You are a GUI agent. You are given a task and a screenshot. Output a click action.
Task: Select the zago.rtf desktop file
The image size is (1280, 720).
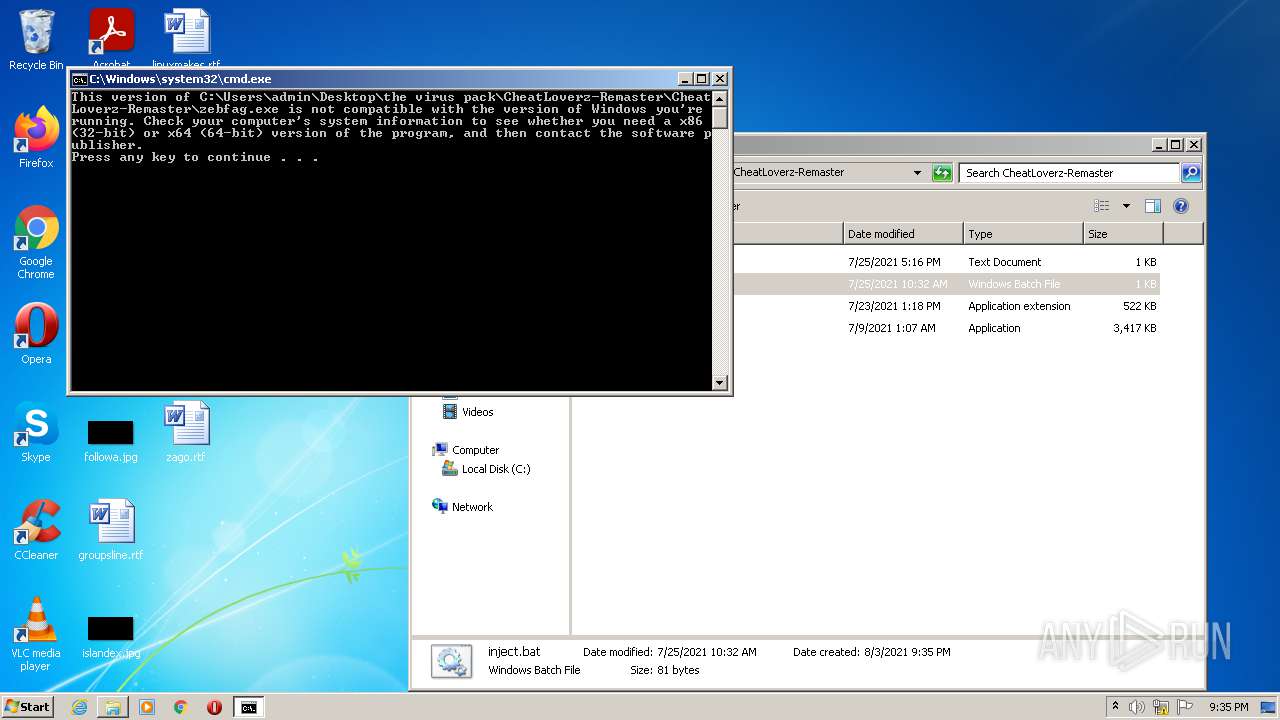coord(186,432)
